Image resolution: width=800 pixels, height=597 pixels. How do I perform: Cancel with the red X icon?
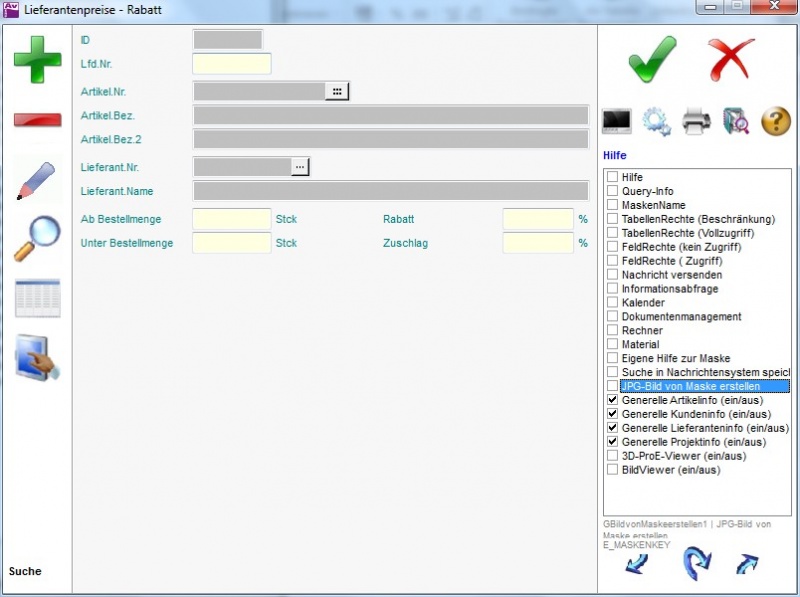pyautogui.click(x=731, y=59)
